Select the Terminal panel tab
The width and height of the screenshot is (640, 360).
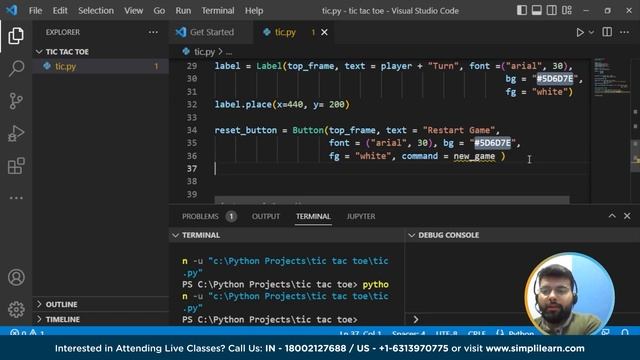(313, 216)
